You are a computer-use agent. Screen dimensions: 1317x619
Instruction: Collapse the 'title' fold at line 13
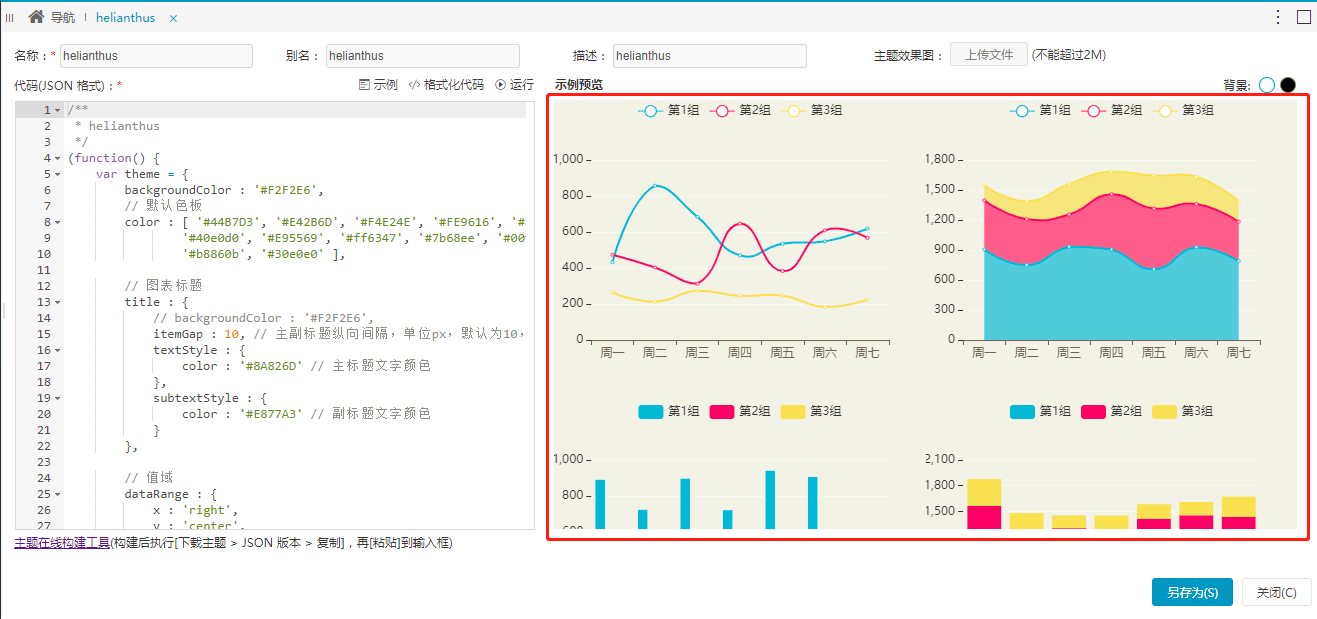58,302
